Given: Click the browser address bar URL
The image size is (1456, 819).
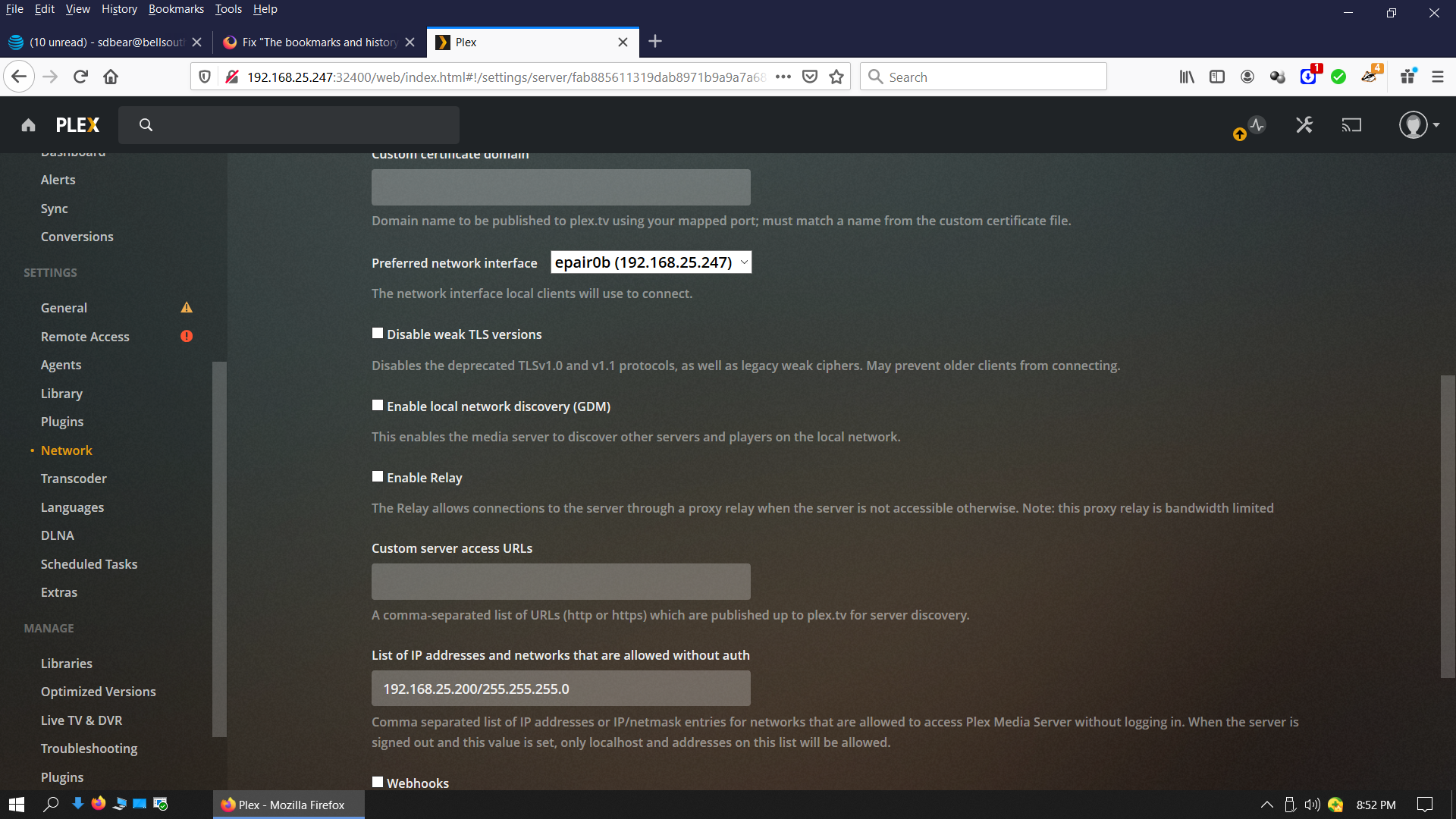Looking at the screenshot, I should [507, 77].
